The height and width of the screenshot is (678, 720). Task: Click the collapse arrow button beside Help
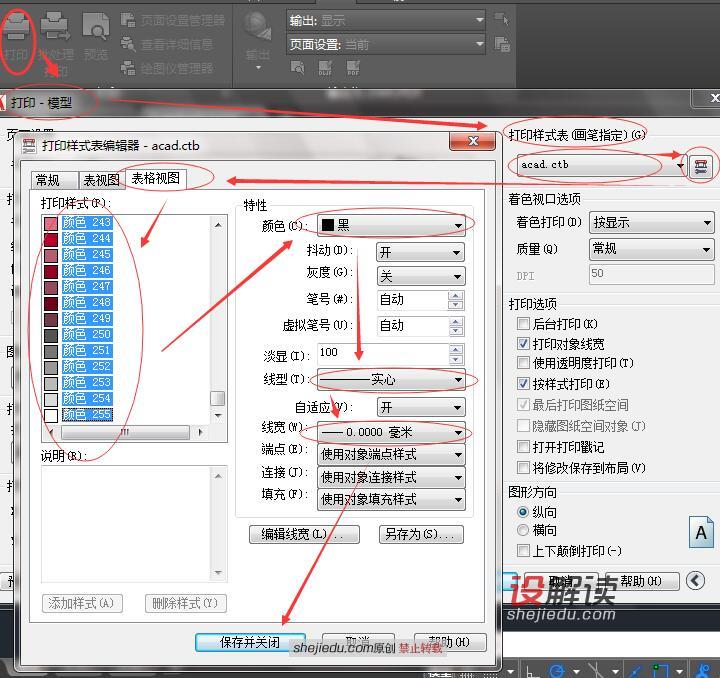(x=695, y=581)
